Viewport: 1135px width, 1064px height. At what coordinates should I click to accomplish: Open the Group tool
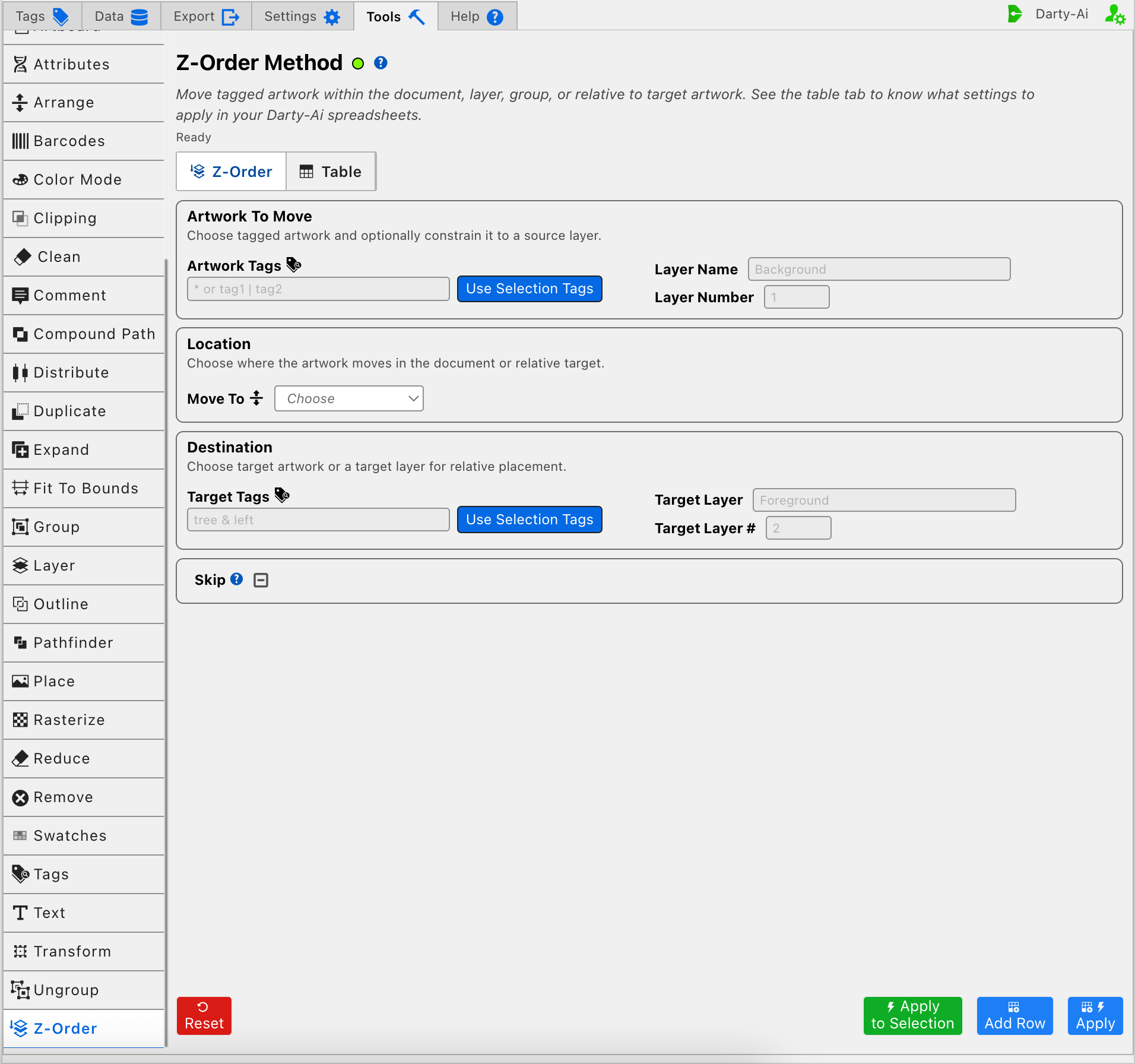tap(84, 527)
